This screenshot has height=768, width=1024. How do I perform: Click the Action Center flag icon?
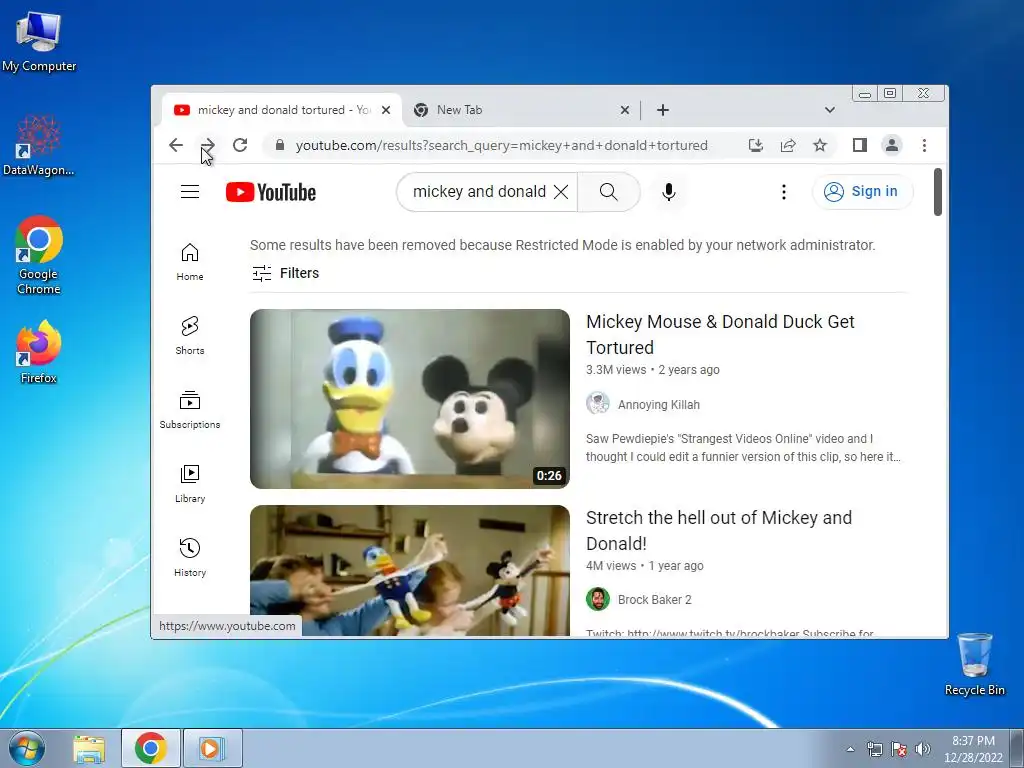[x=899, y=749]
